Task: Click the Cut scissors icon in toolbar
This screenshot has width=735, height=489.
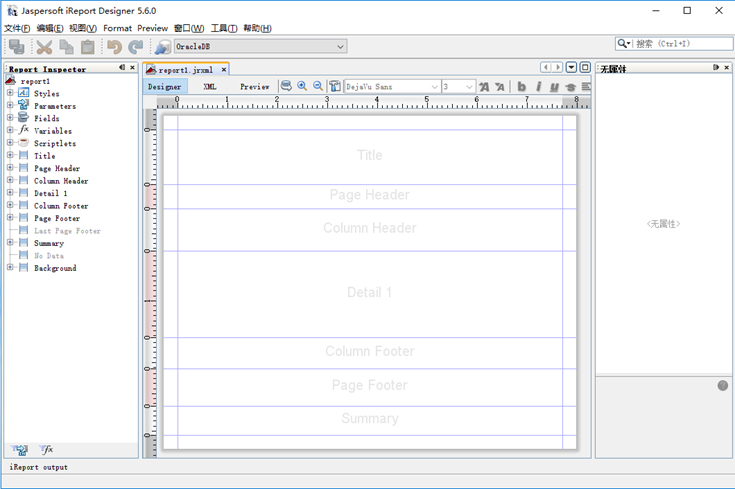Action: 44,47
